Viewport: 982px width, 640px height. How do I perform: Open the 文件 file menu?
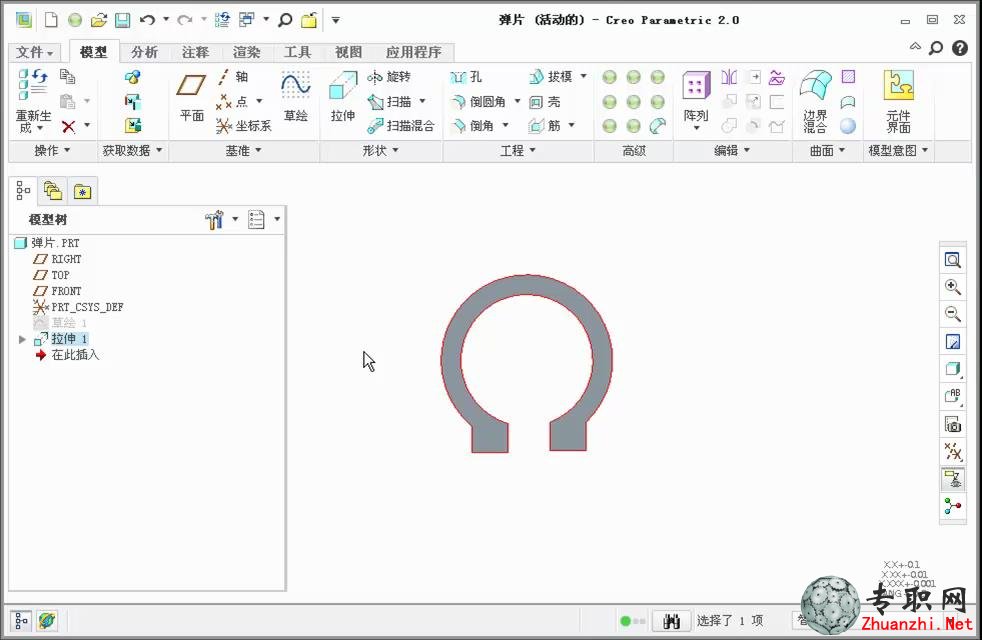tap(34, 53)
